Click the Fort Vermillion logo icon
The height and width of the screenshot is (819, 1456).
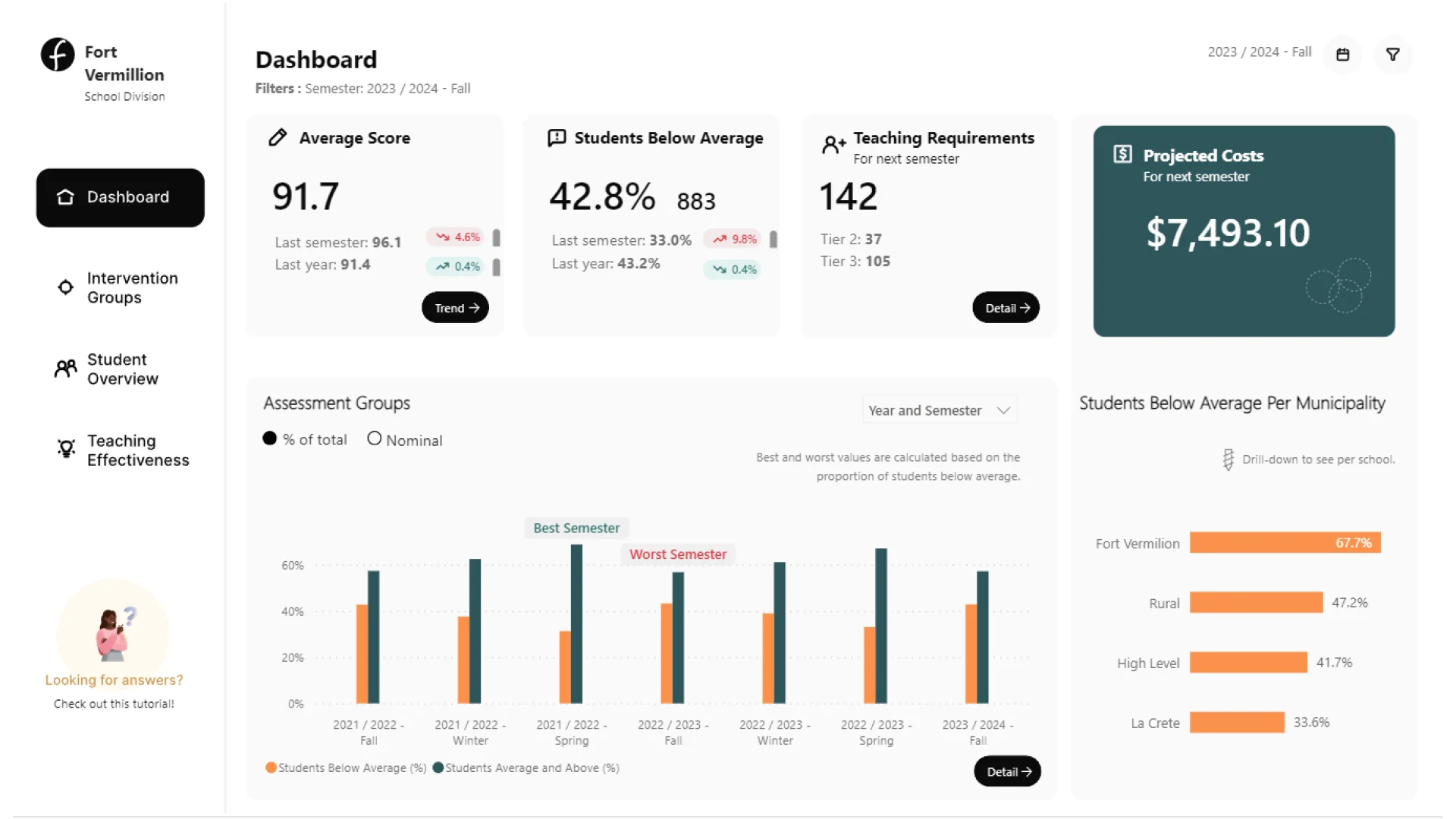click(x=58, y=55)
